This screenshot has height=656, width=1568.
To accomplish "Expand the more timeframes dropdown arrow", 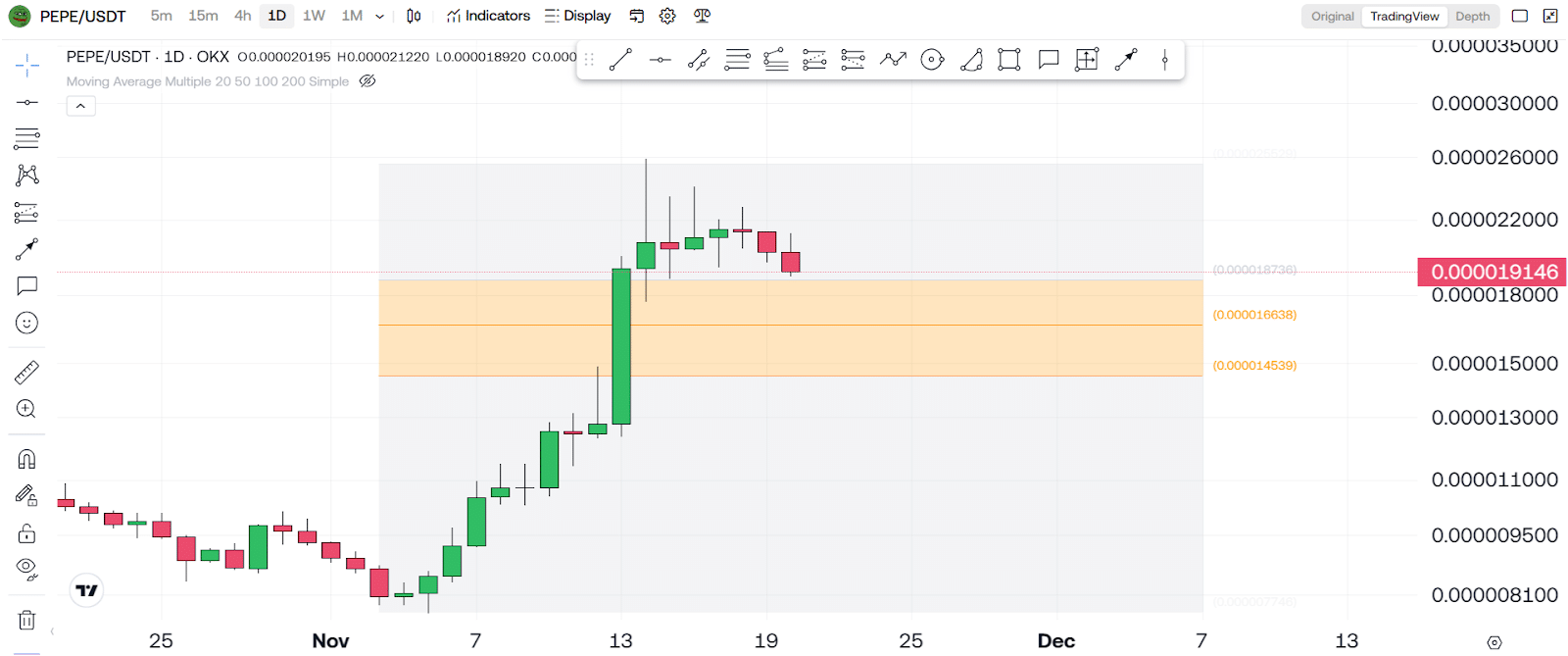I will click(380, 16).
